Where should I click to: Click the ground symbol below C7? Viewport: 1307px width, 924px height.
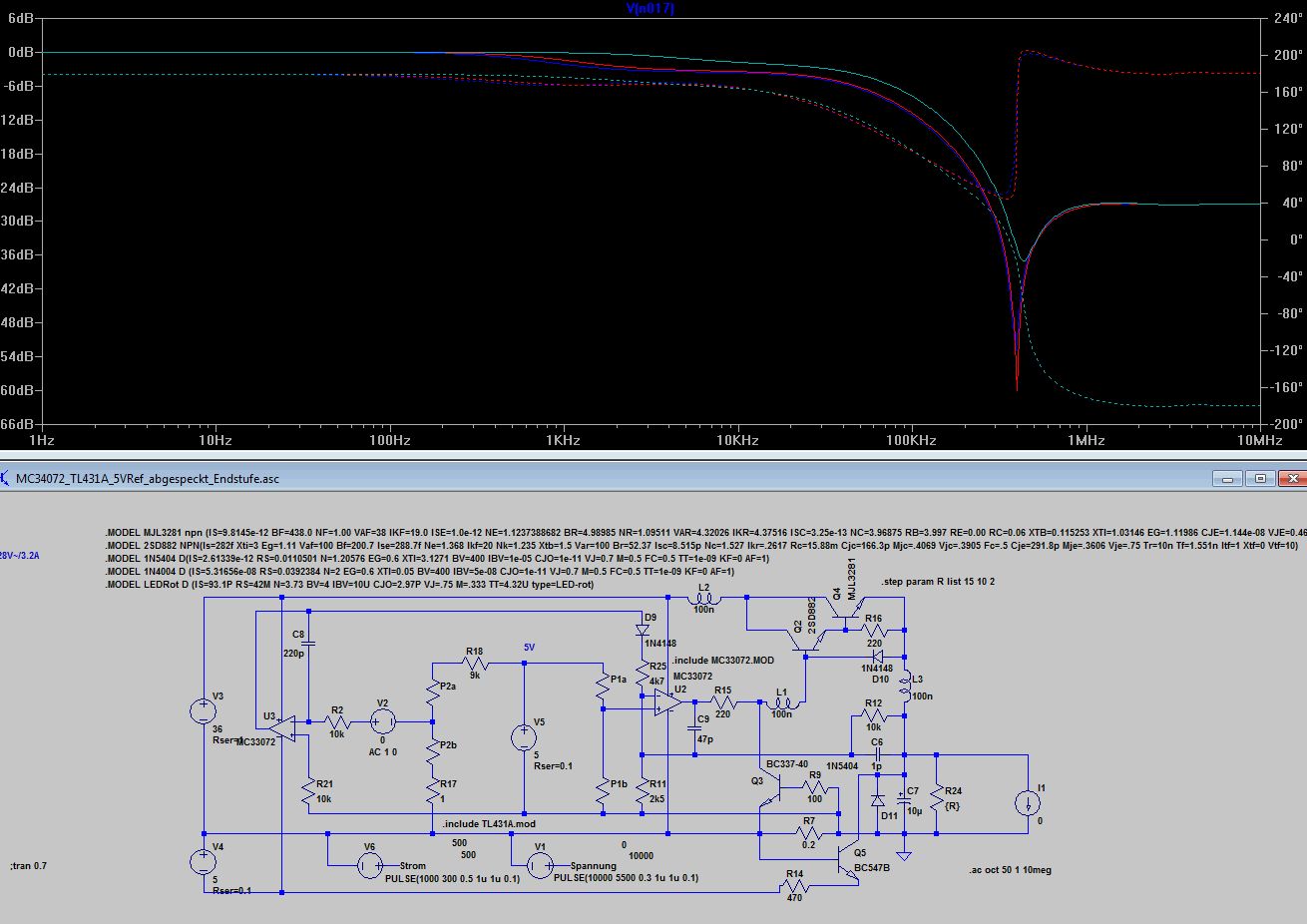coord(904,854)
